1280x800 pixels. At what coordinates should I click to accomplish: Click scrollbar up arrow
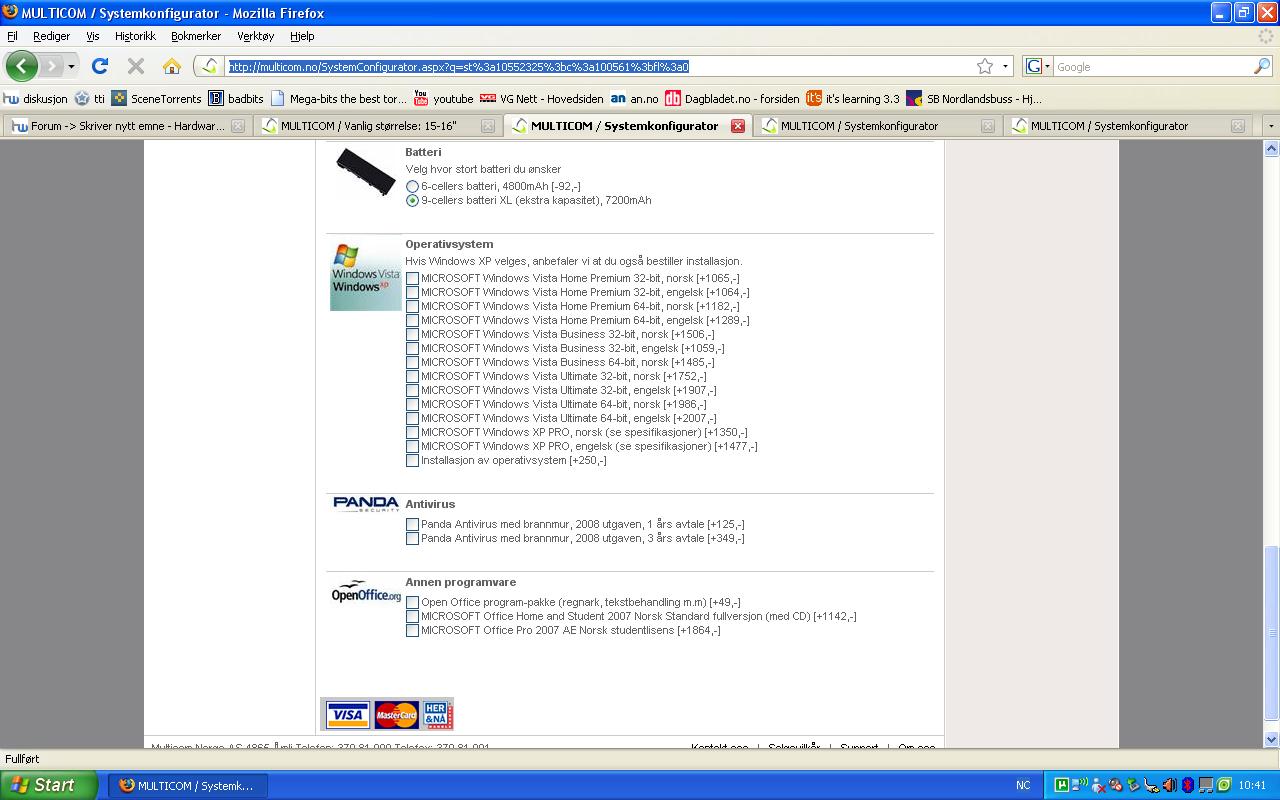click(1271, 149)
